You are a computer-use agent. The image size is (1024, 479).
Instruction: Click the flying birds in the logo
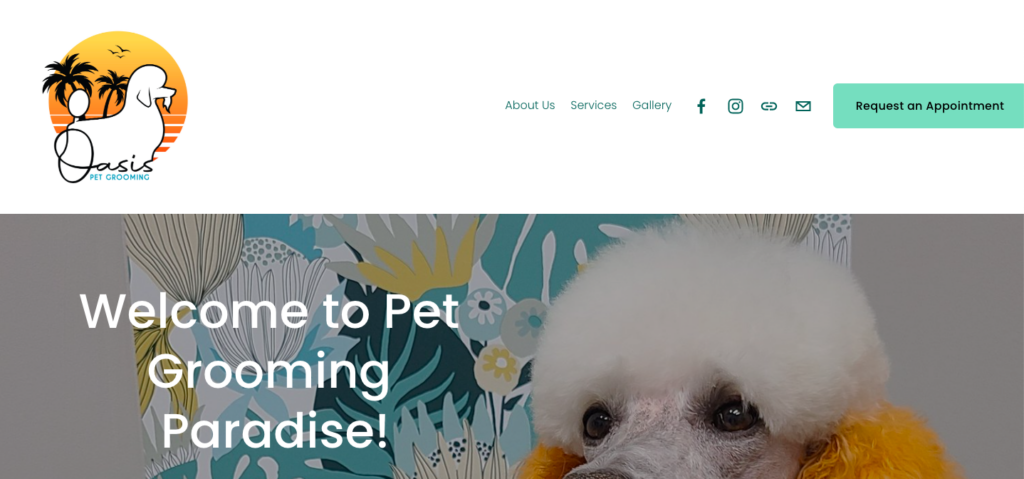[120, 51]
